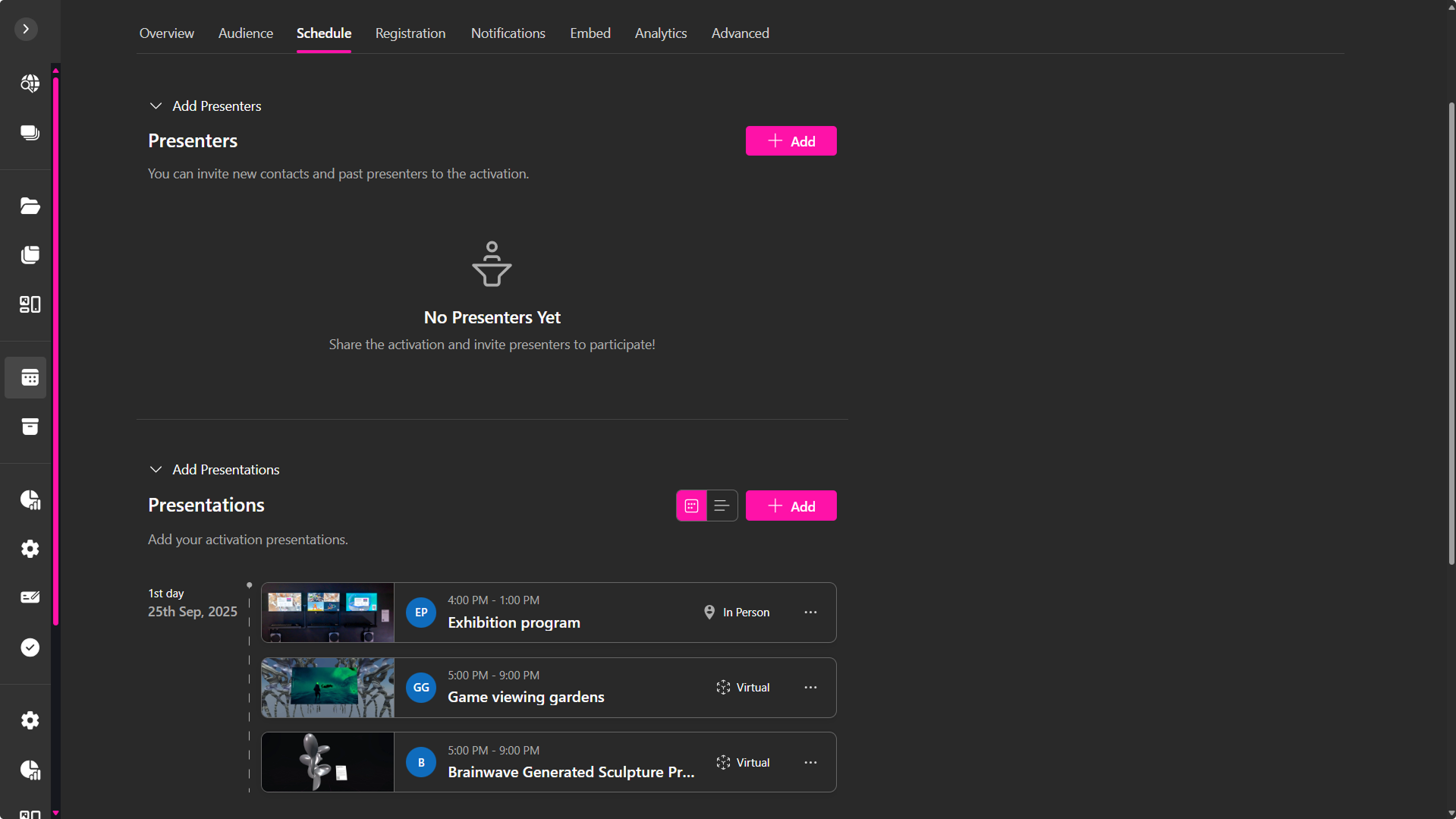Click the location pin on Exhibition program

[x=709, y=613]
